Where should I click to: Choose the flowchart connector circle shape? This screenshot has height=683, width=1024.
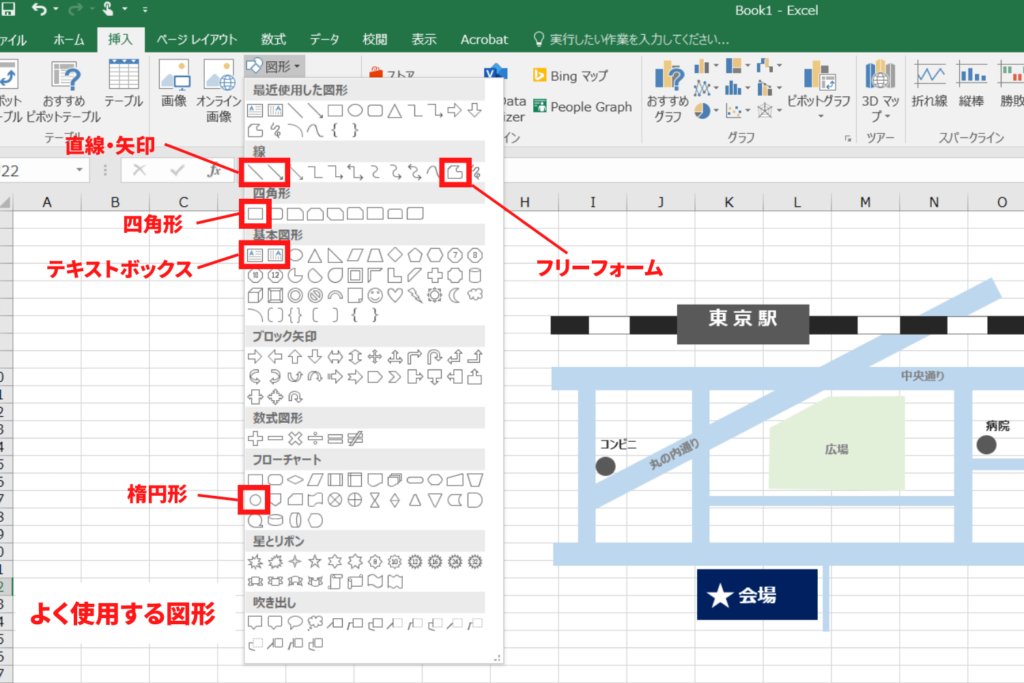point(255,500)
